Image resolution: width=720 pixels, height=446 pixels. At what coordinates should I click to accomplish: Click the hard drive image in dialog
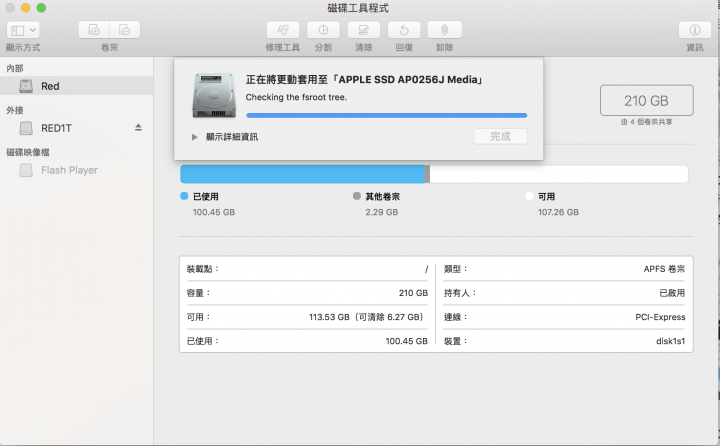tap(214, 95)
